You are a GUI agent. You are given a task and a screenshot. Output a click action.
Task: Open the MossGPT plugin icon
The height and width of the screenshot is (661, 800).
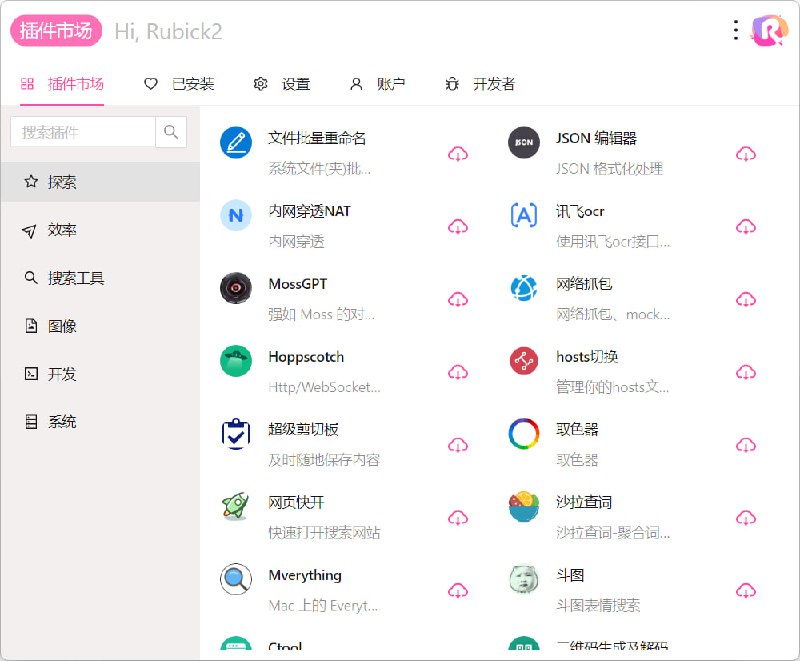coord(235,288)
